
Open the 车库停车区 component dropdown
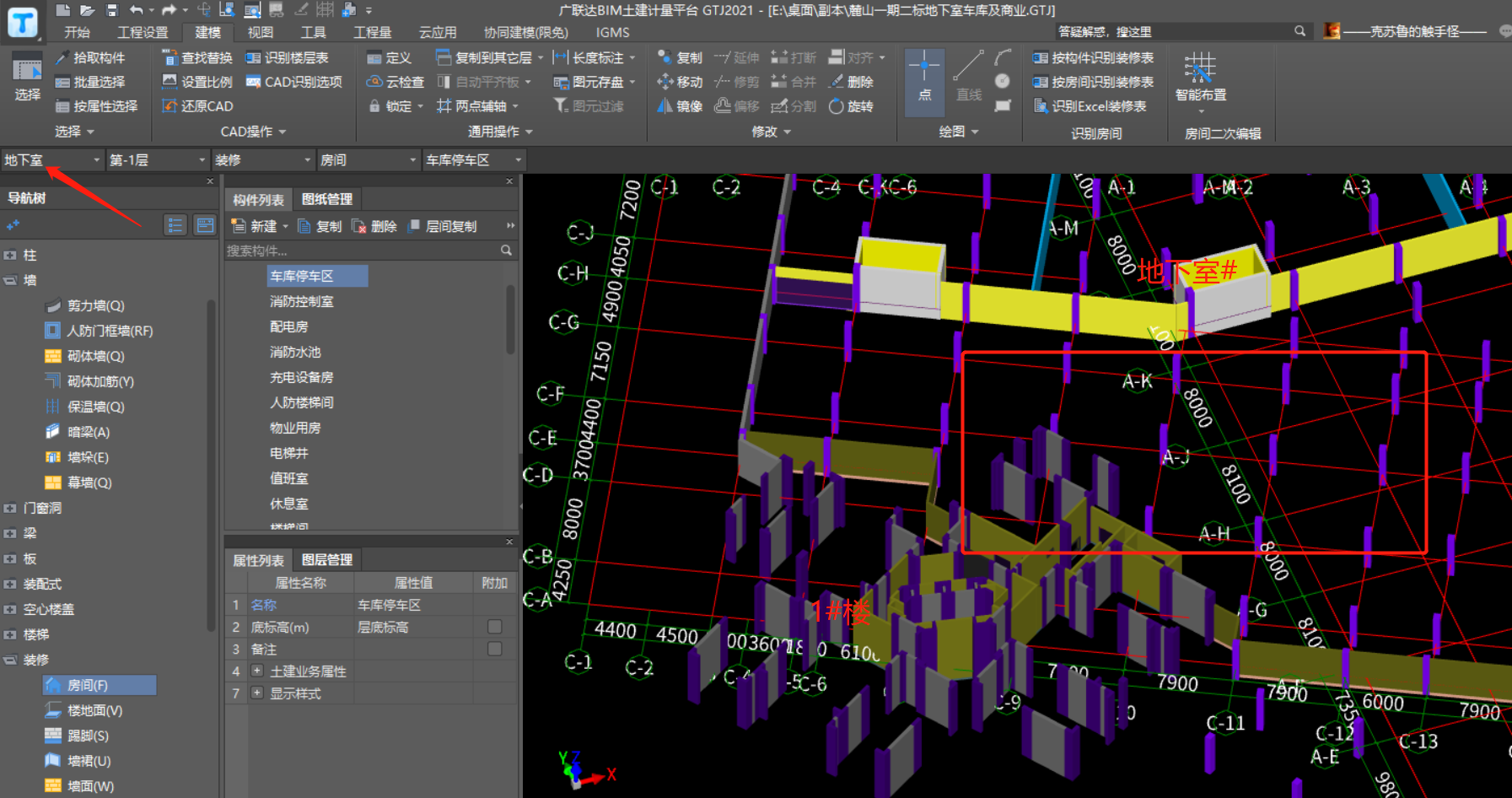(x=474, y=159)
